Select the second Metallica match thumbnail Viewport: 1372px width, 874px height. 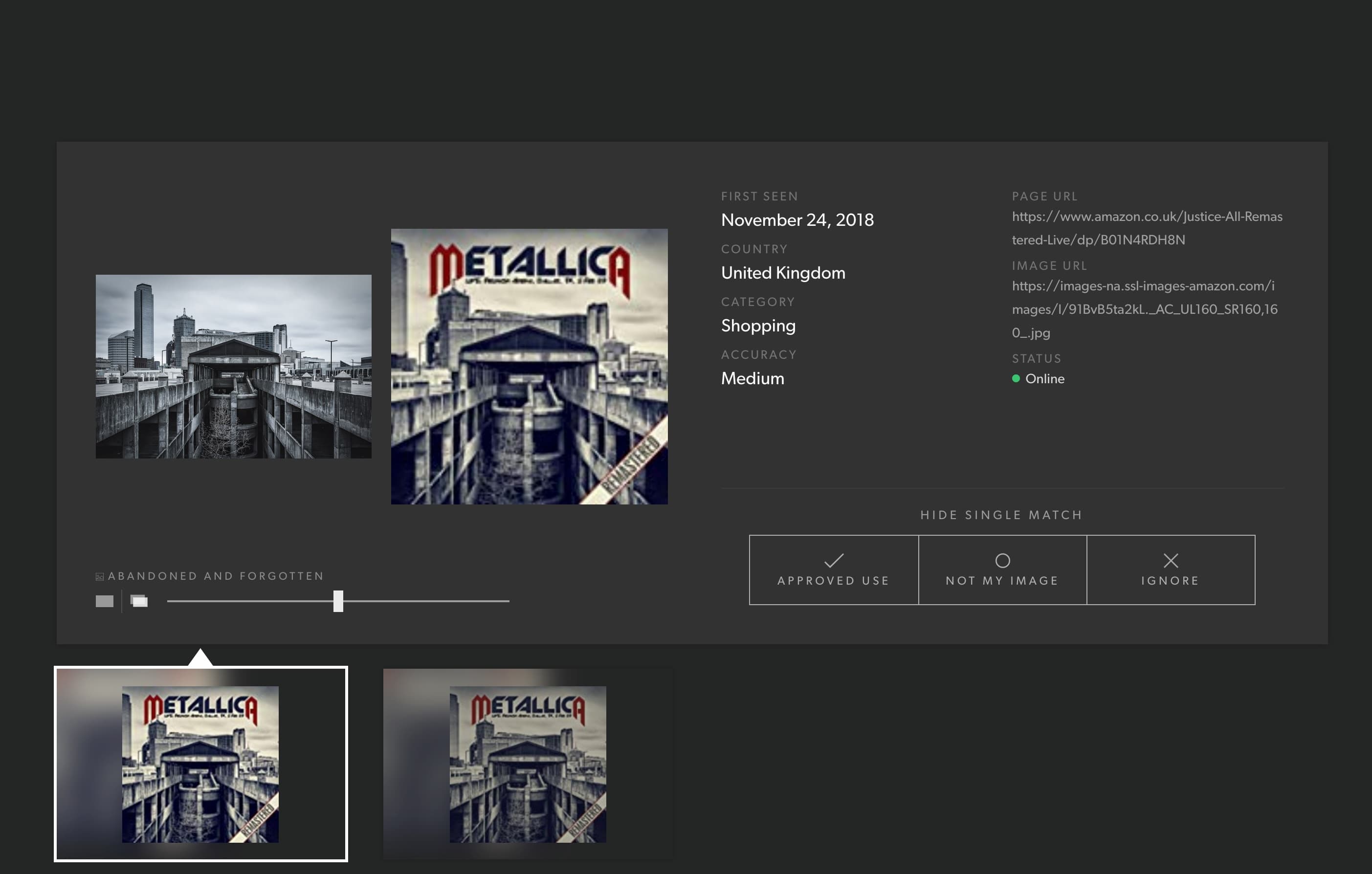click(x=528, y=764)
